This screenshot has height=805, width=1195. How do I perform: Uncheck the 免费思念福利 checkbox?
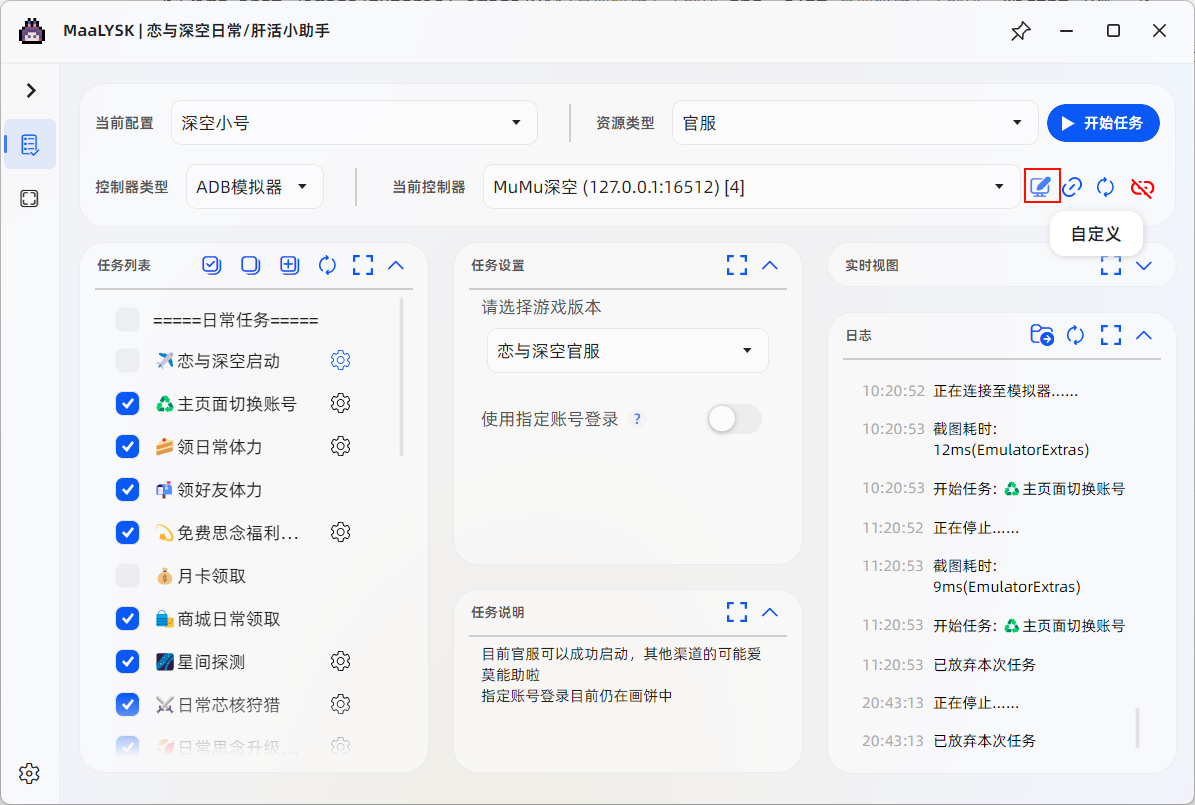[127, 532]
